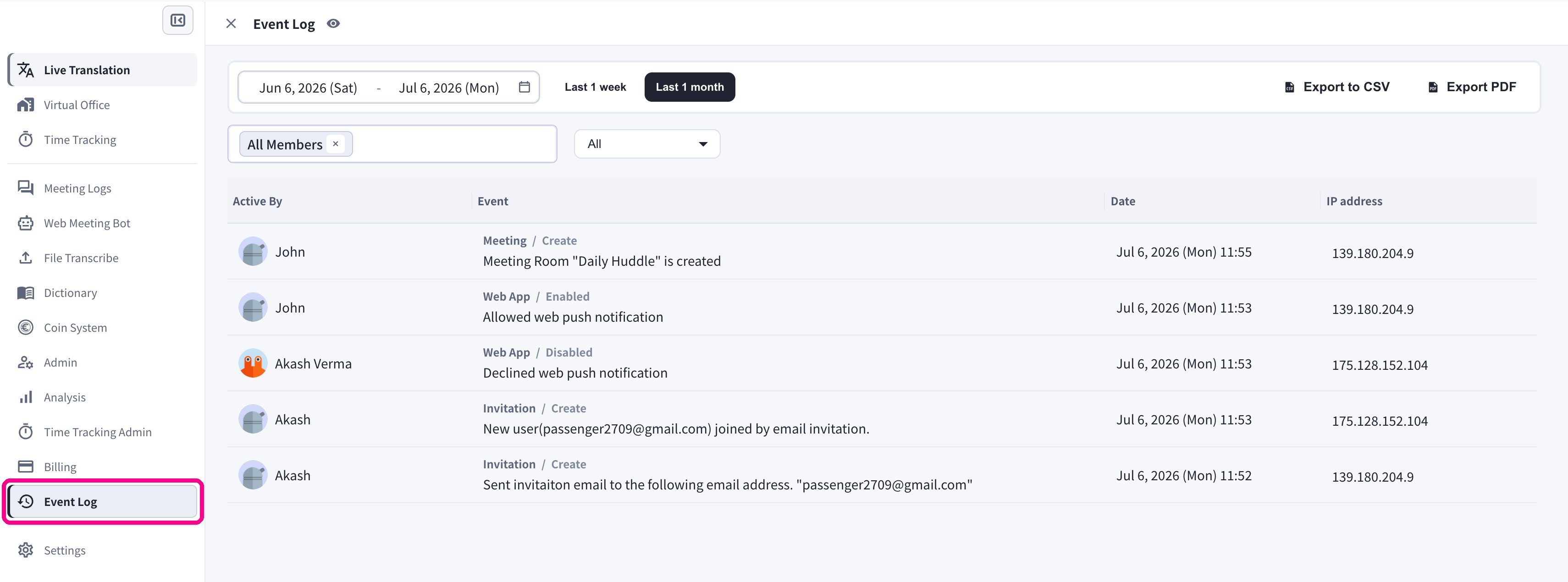Click 'Allowed web push notification' event text

573,317
